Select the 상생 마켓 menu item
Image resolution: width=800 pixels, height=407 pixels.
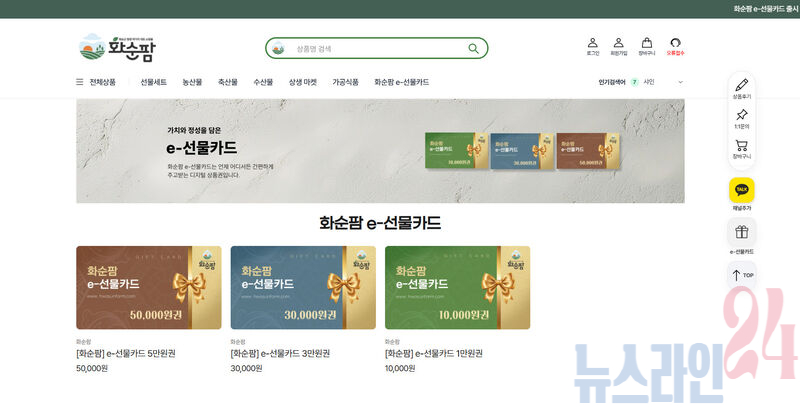pyautogui.click(x=302, y=82)
